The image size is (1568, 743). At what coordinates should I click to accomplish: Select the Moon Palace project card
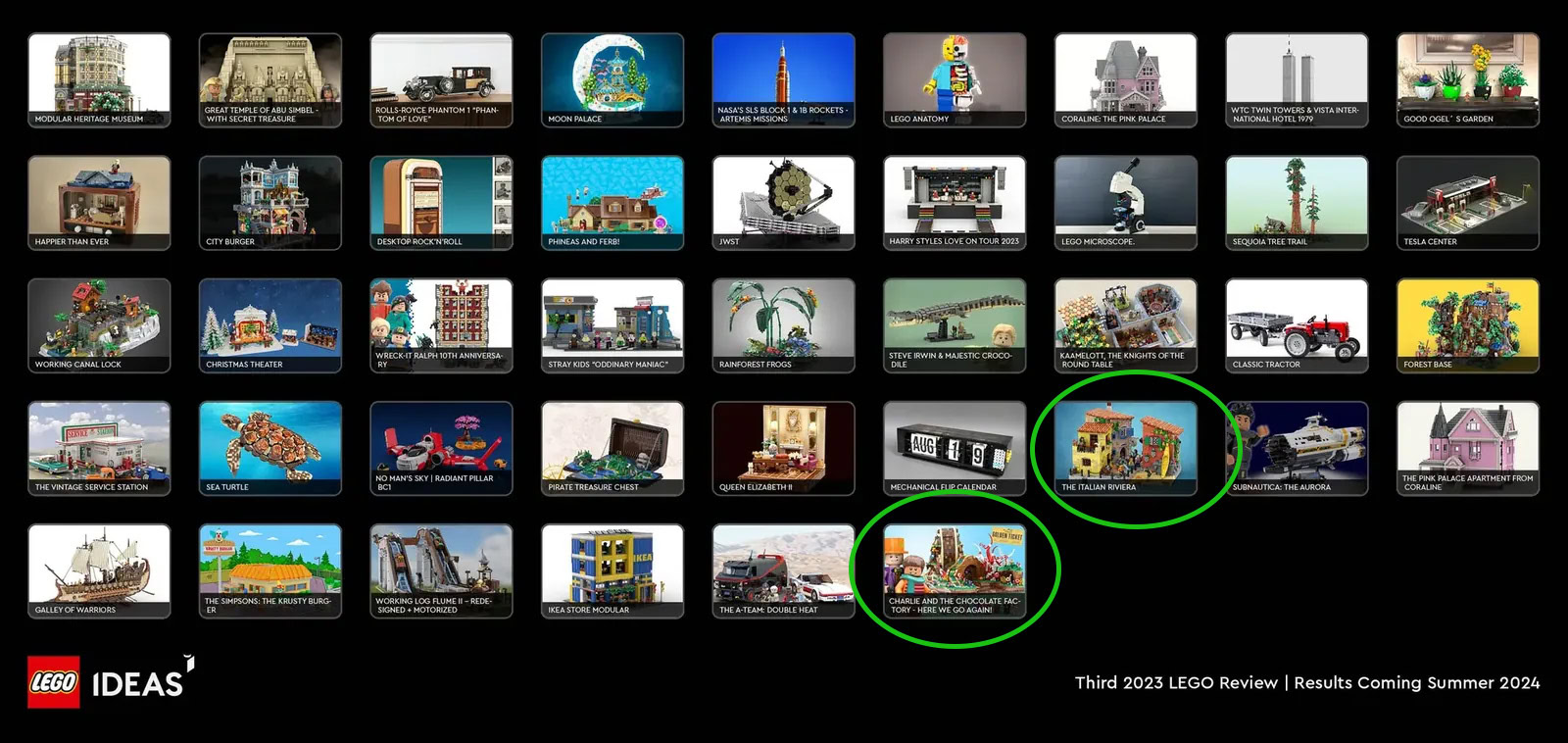[x=612, y=79]
